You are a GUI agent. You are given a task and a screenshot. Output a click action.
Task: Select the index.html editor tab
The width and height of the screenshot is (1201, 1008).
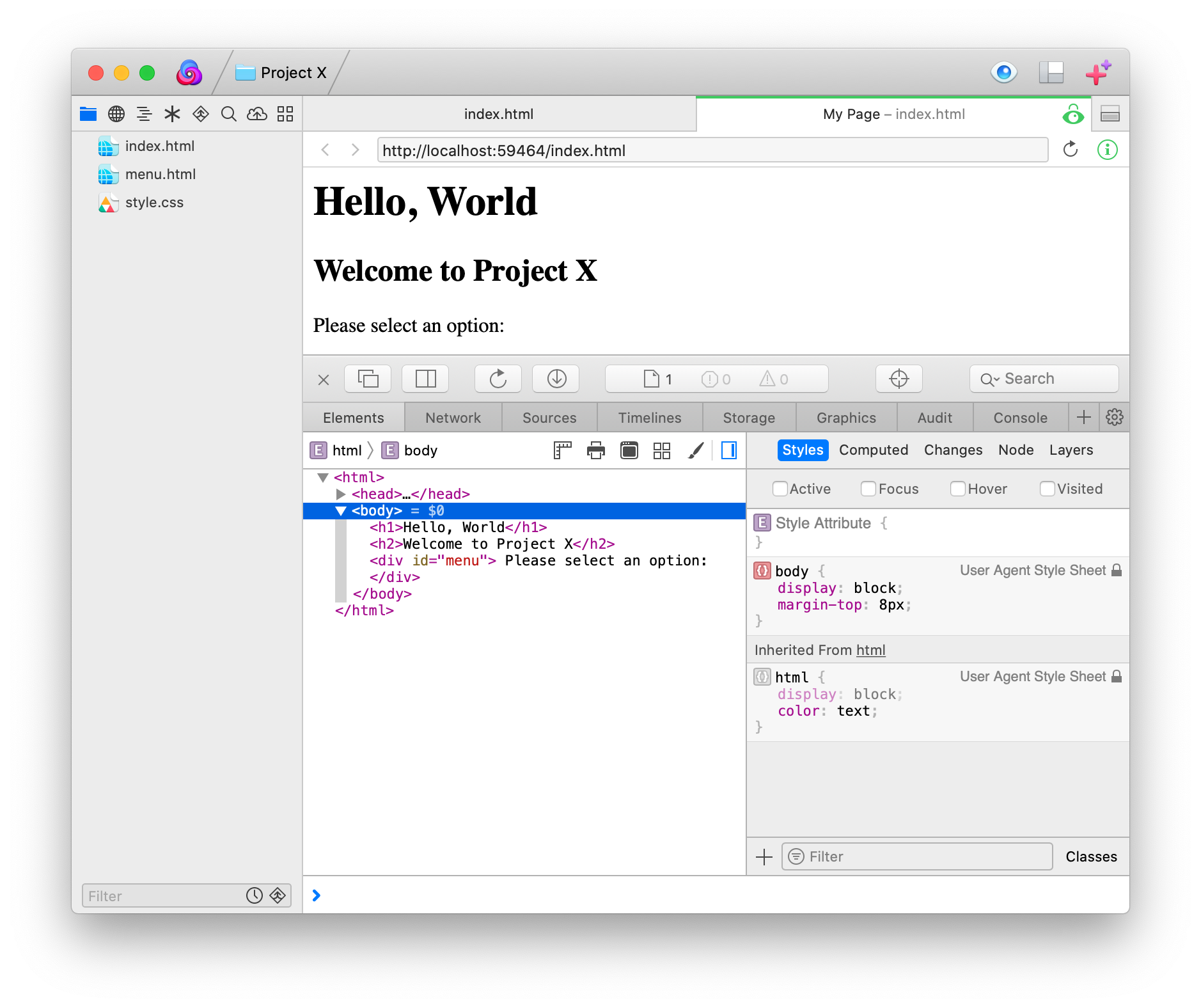tap(499, 114)
